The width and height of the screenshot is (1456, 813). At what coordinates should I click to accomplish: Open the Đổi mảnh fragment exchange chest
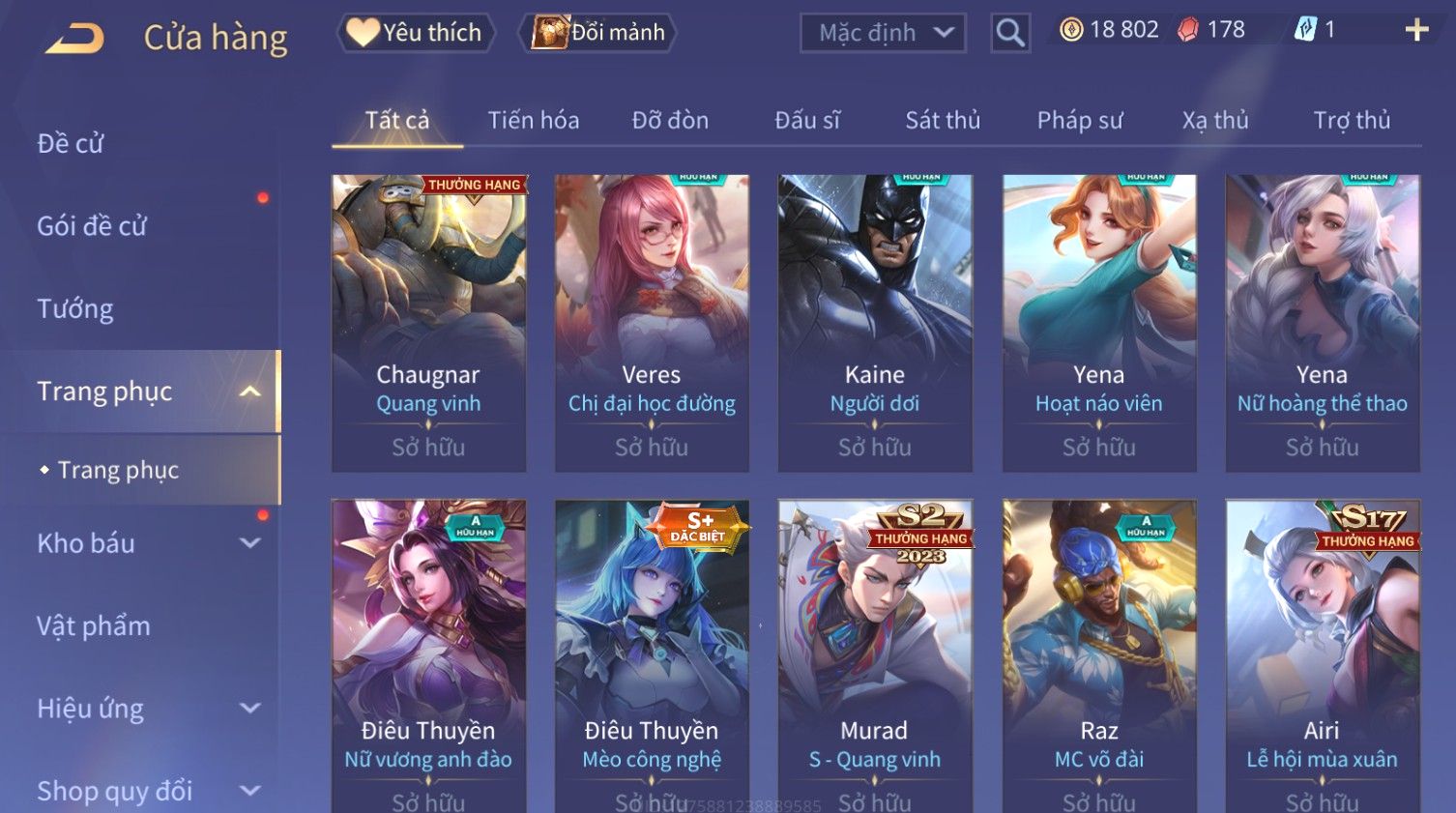point(597,33)
